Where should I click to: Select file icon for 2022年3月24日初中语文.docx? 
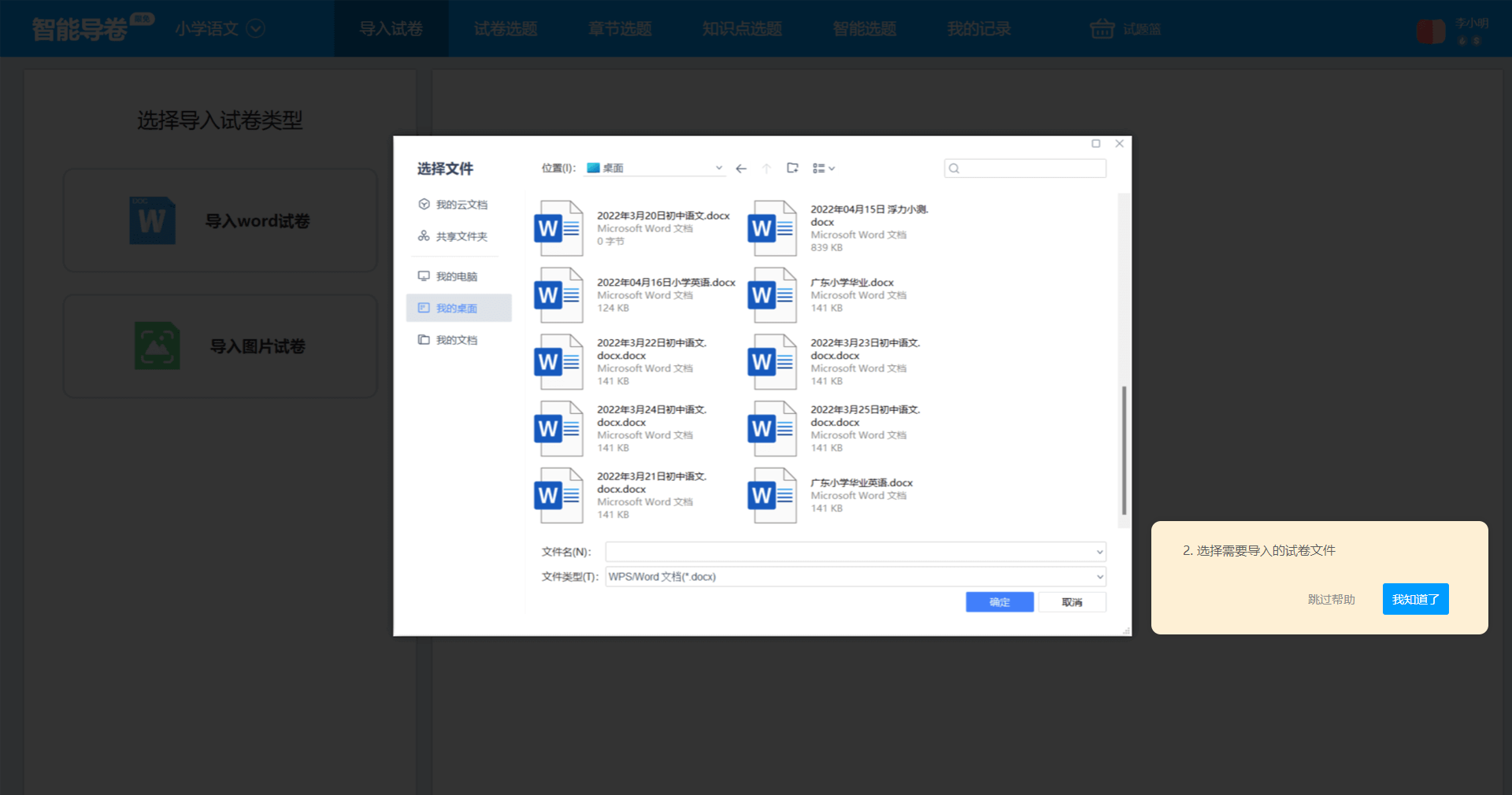coord(558,429)
